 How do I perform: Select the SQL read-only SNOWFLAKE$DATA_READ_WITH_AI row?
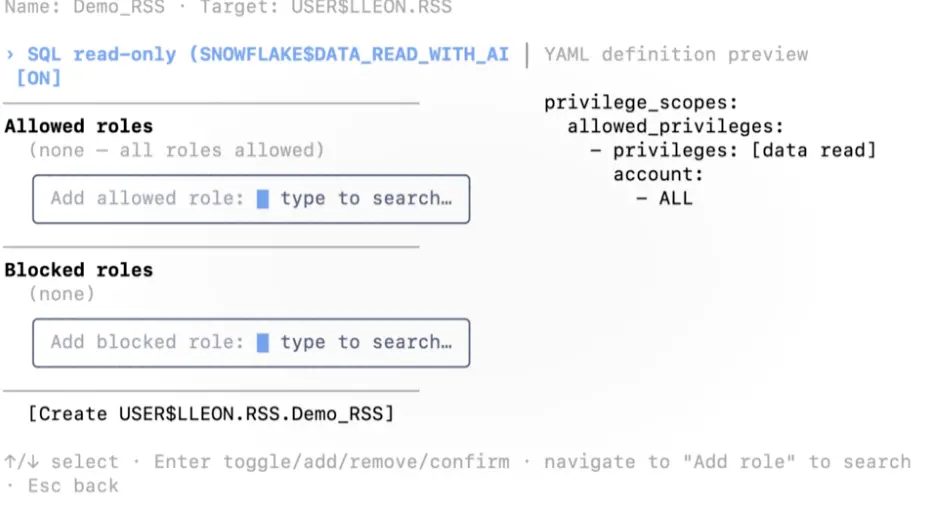click(x=257, y=66)
